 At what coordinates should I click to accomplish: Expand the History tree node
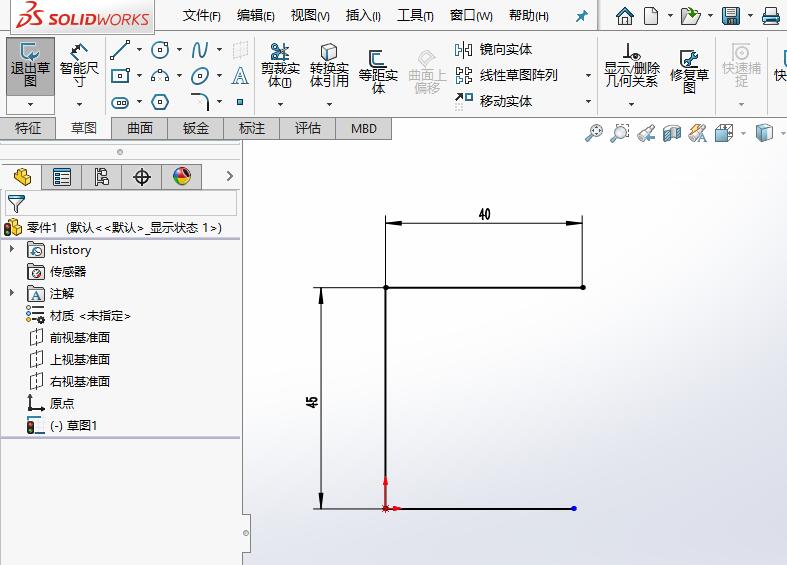point(12,249)
